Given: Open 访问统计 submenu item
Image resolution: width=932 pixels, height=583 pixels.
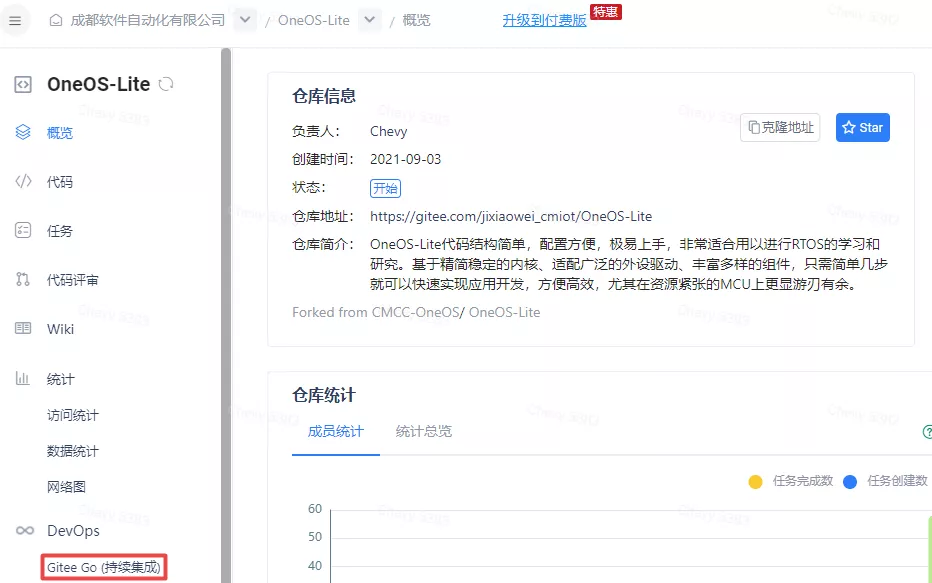Looking at the screenshot, I should [x=73, y=415].
